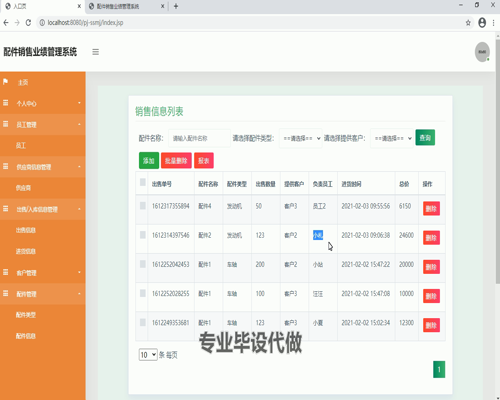
Task: Go forward using browser forward arrow
Action: [x=17, y=23]
